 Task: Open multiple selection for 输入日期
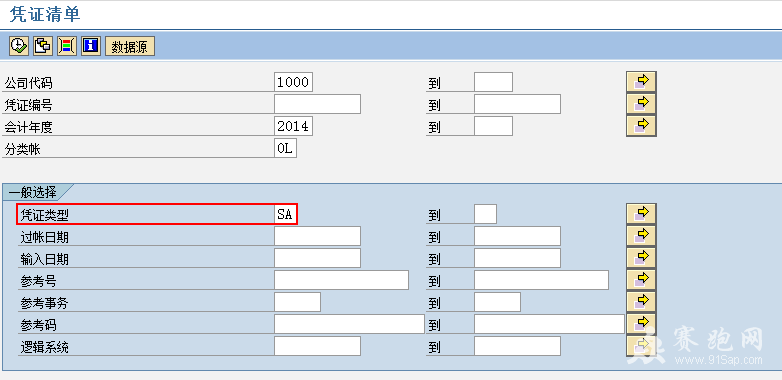click(x=641, y=258)
